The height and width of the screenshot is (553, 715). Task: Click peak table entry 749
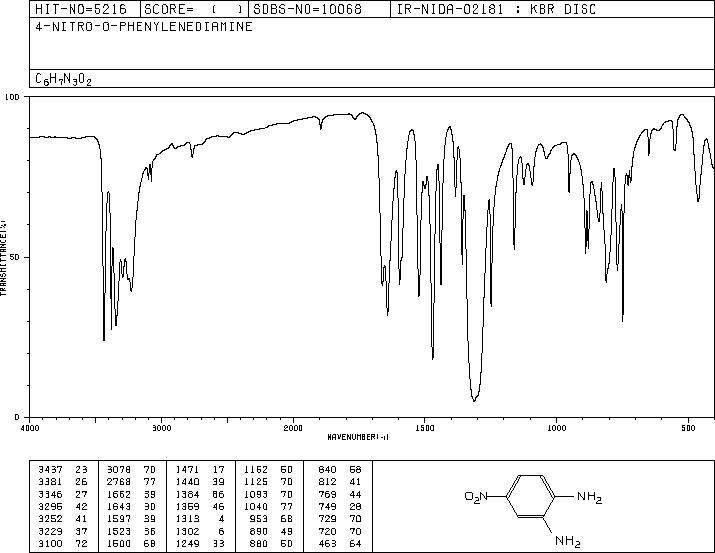(x=327, y=506)
